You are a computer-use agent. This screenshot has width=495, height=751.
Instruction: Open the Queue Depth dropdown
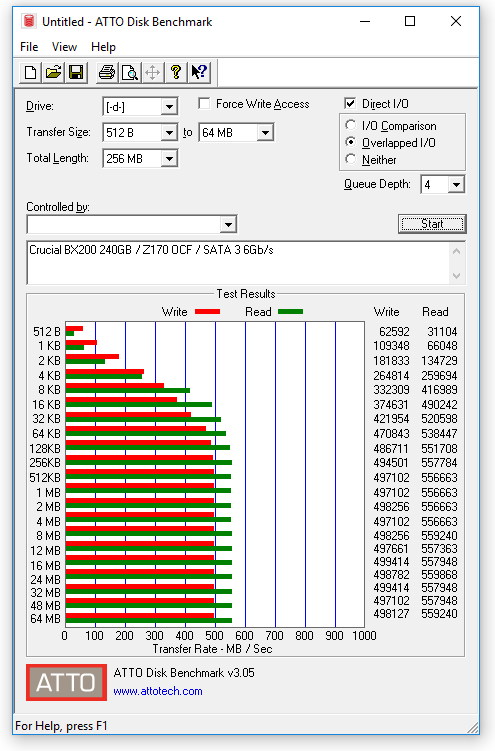pyautogui.click(x=456, y=184)
